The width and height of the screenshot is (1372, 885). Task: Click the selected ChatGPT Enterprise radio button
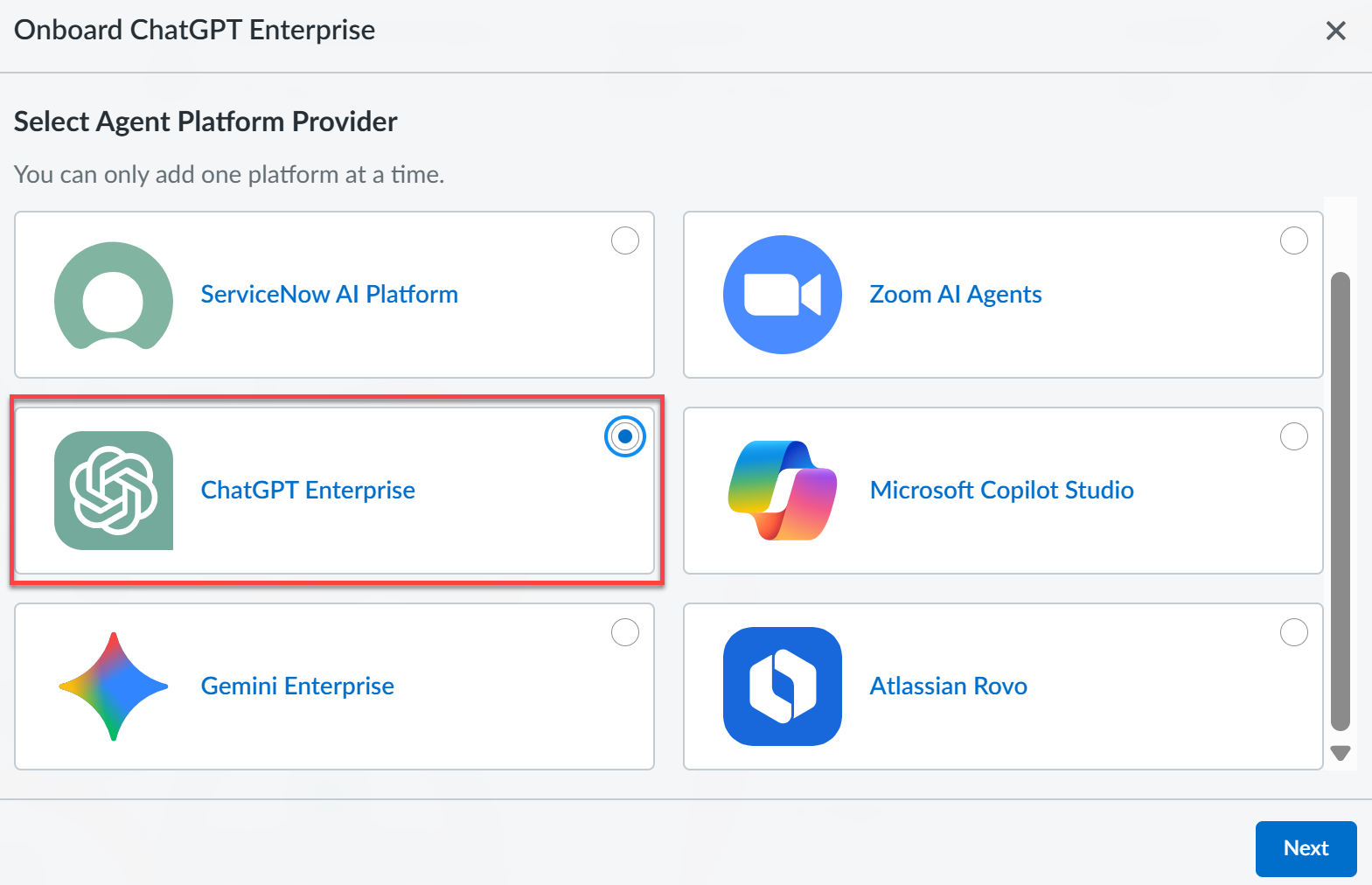[x=625, y=436]
